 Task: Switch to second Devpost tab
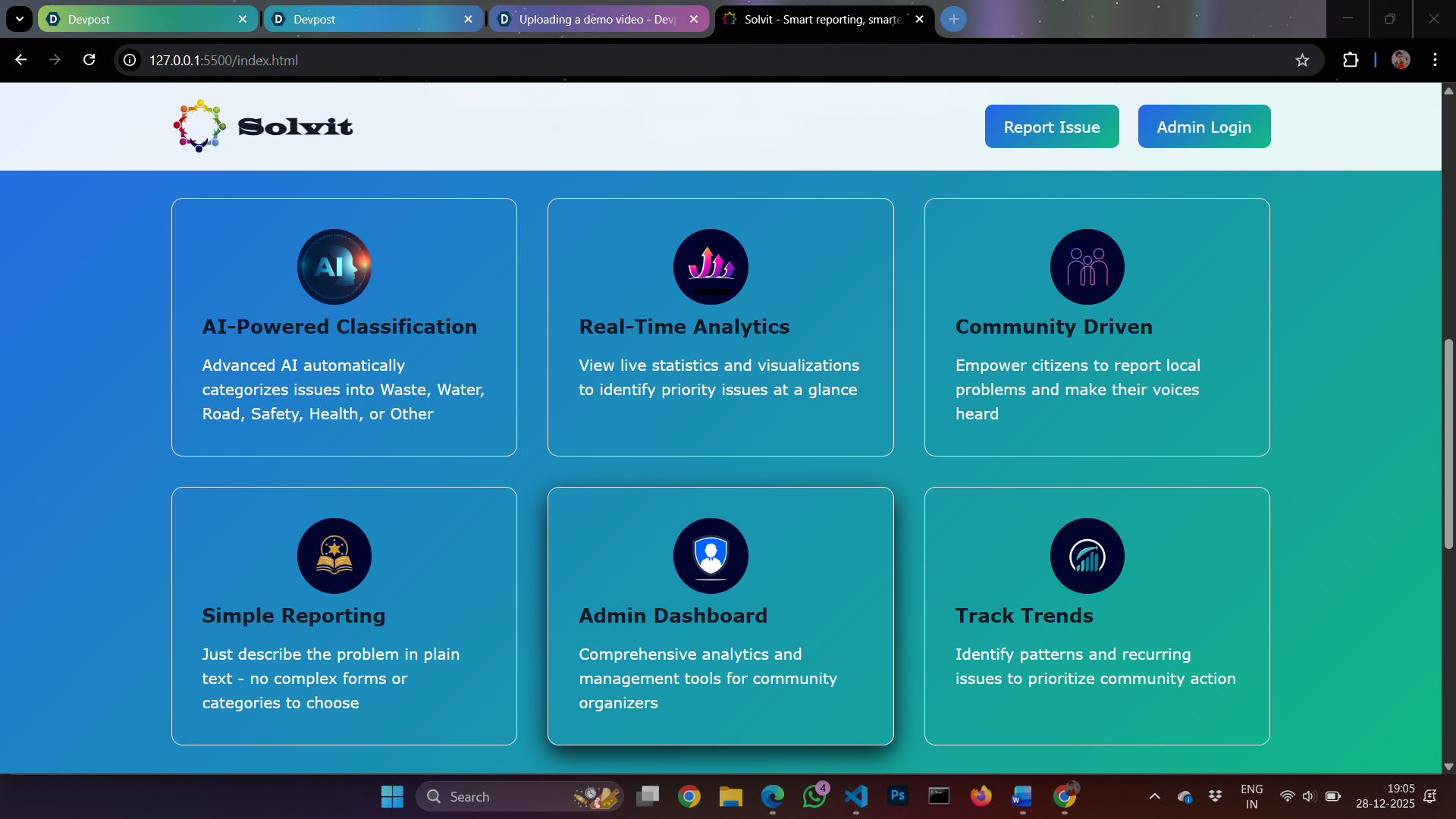[372, 19]
